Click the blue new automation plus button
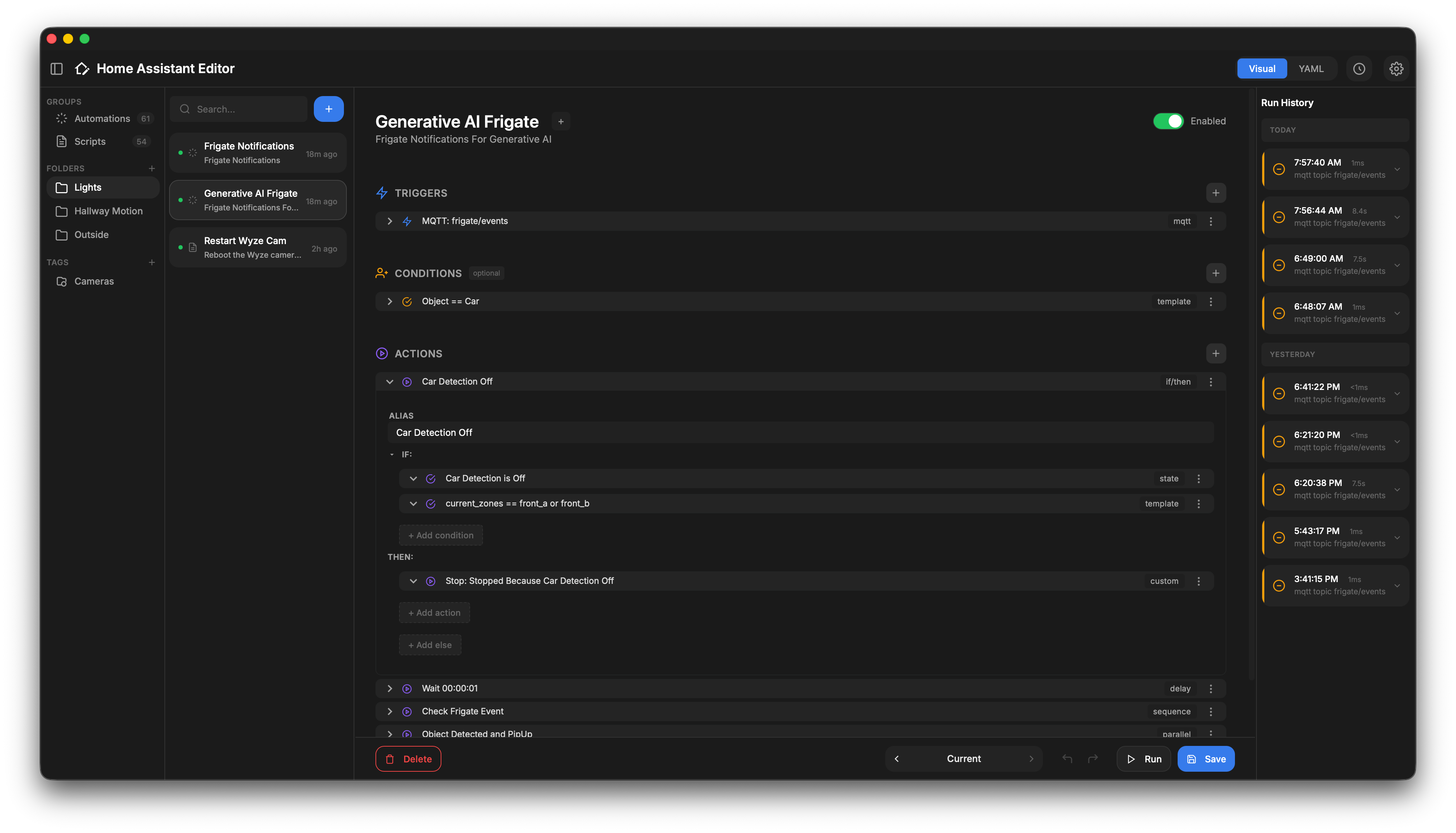The image size is (1456, 833). pyautogui.click(x=328, y=109)
